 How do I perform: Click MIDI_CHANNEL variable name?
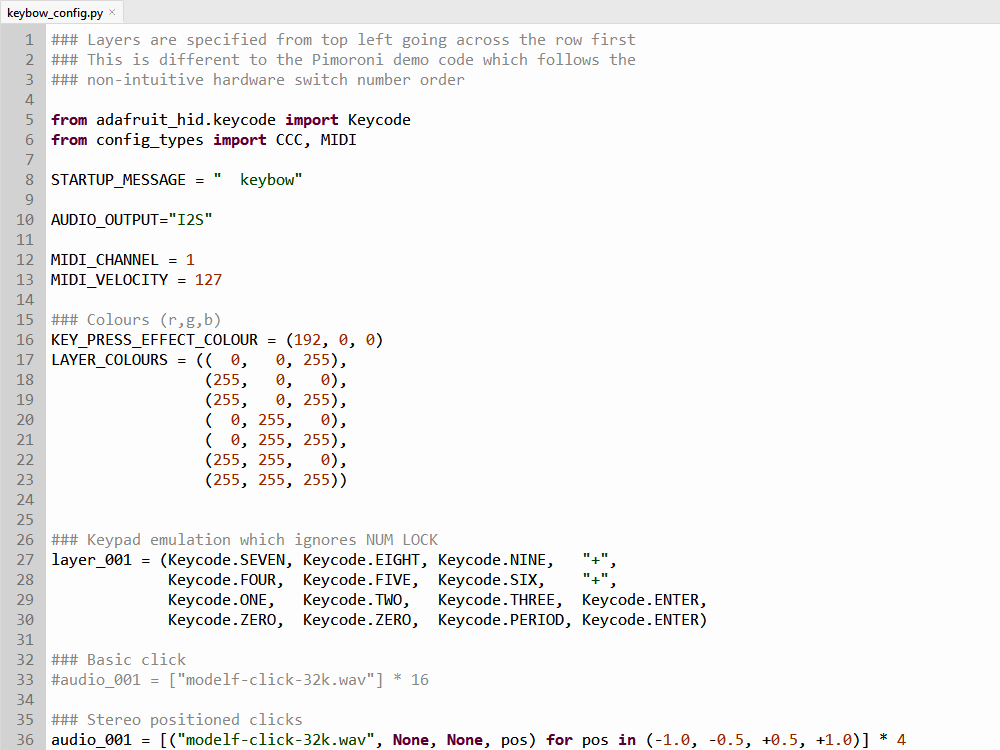pyautogui.click(x=105, y=260)
